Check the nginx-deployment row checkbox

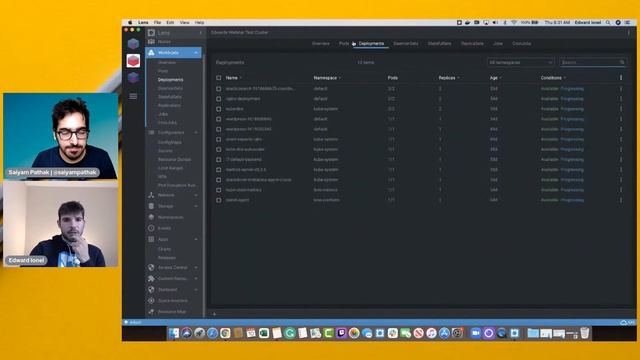[x=219, y=99]
